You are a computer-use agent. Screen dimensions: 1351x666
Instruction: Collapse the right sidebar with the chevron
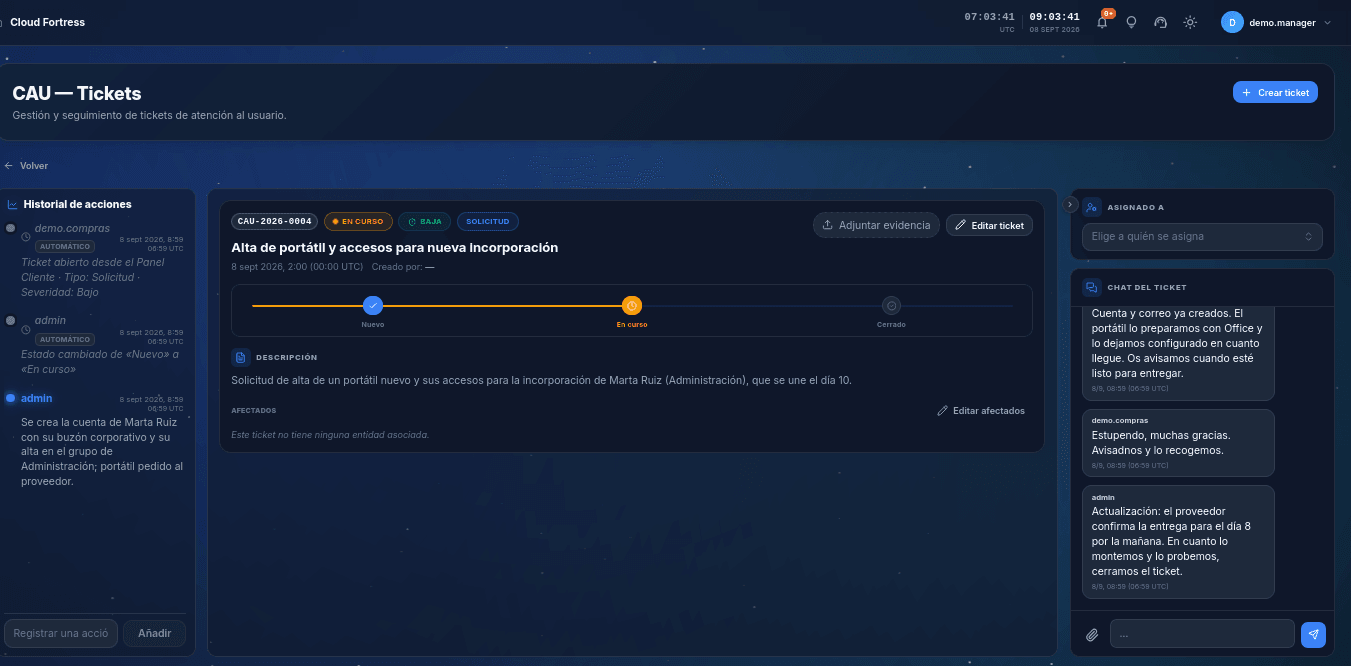tap(1070, 204)
